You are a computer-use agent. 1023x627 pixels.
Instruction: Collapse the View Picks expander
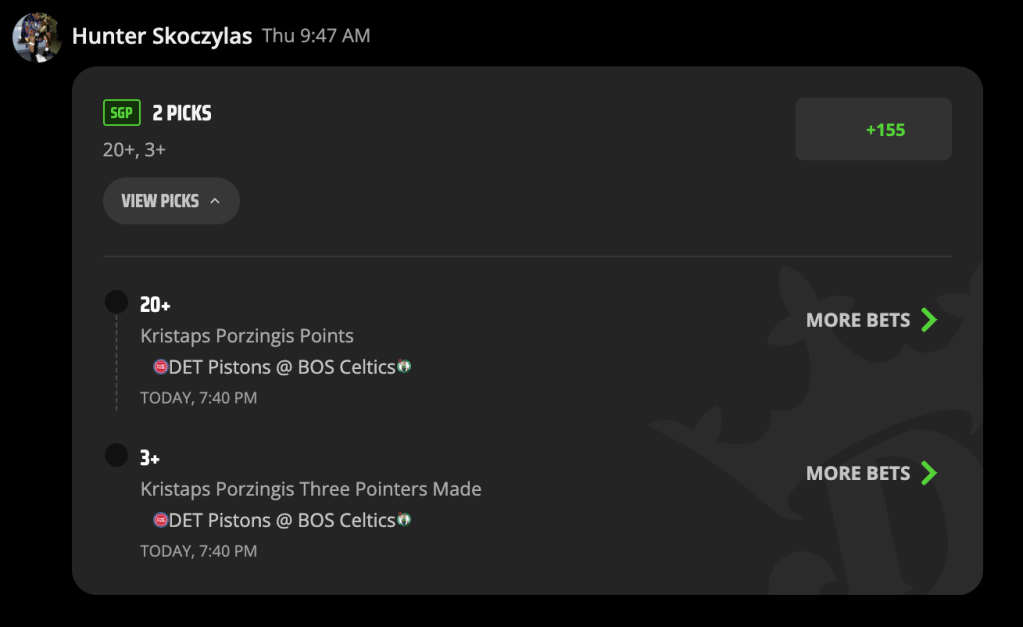(171, 201)
